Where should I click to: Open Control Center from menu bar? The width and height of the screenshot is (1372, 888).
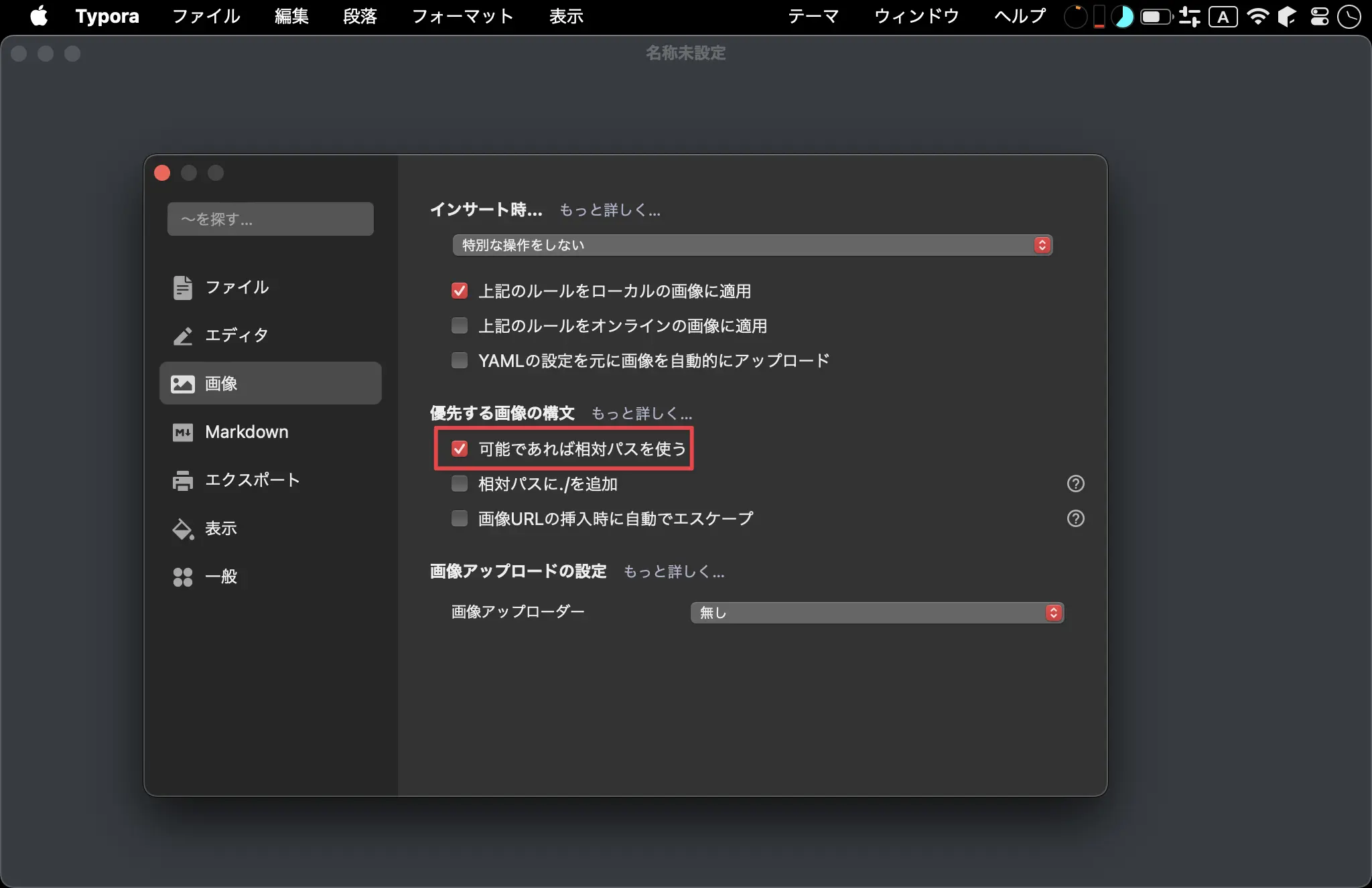pos(1319,16)
